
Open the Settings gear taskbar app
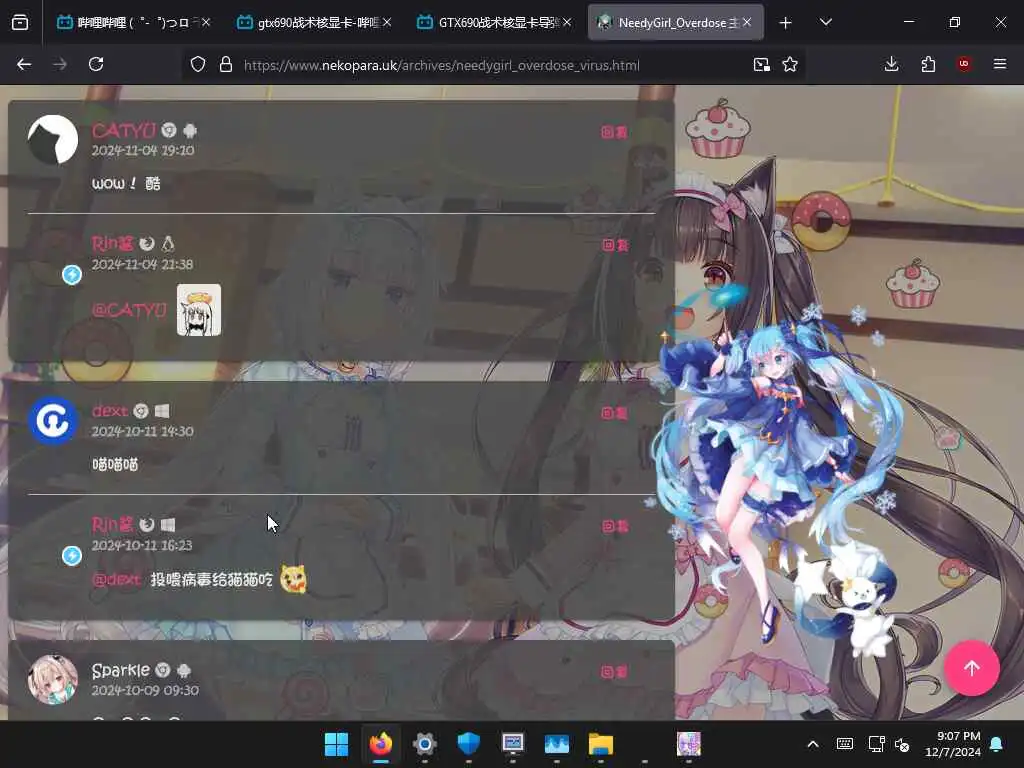[x=424, y=744]
